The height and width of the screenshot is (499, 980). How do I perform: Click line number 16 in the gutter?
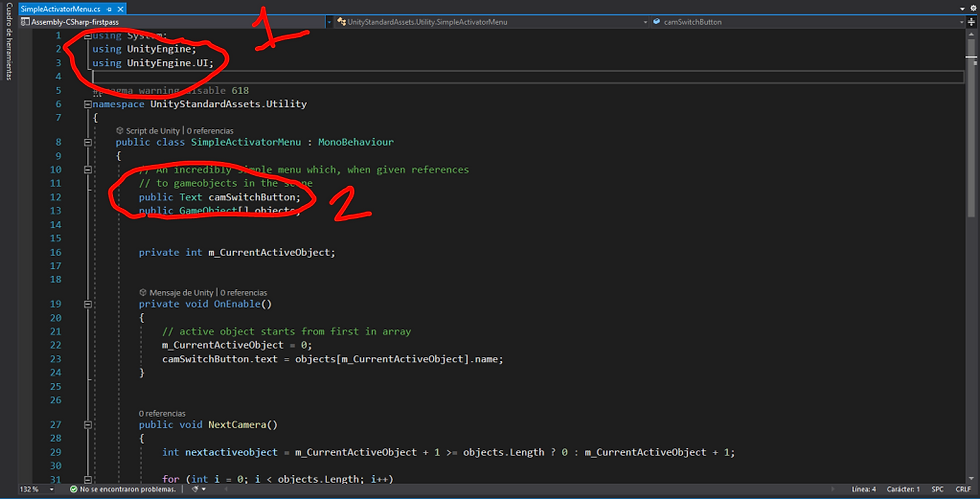click(56, 253)
